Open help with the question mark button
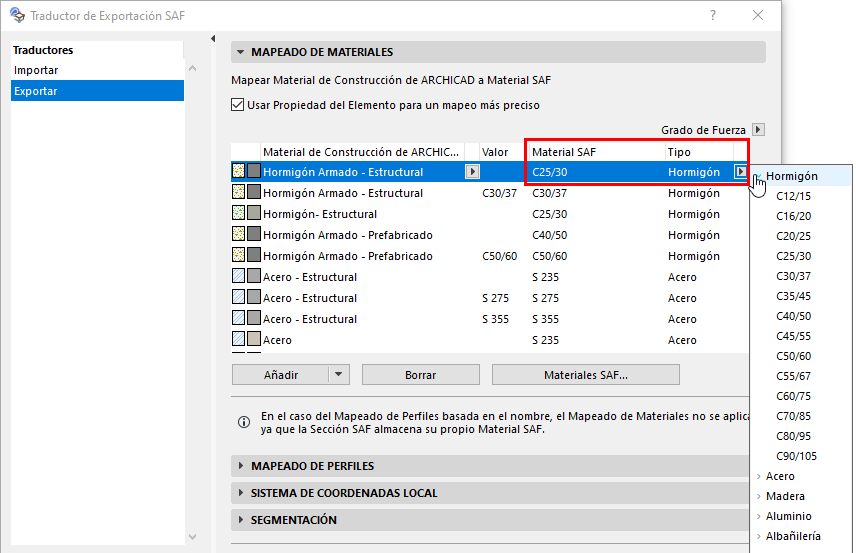Image resolution: width=856 pixels, height=553 pixels. point(712,15)
